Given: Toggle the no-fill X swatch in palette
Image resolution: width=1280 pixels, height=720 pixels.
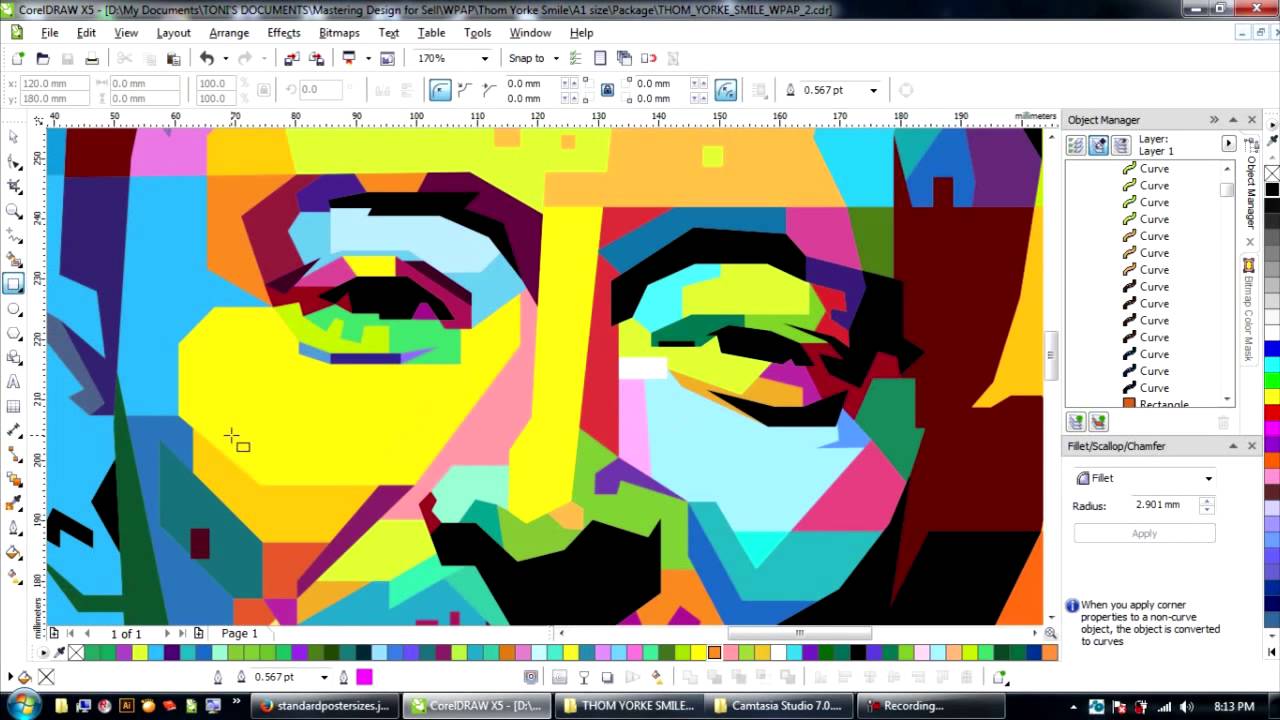Looking at the screenshot, I should (76, 653).
